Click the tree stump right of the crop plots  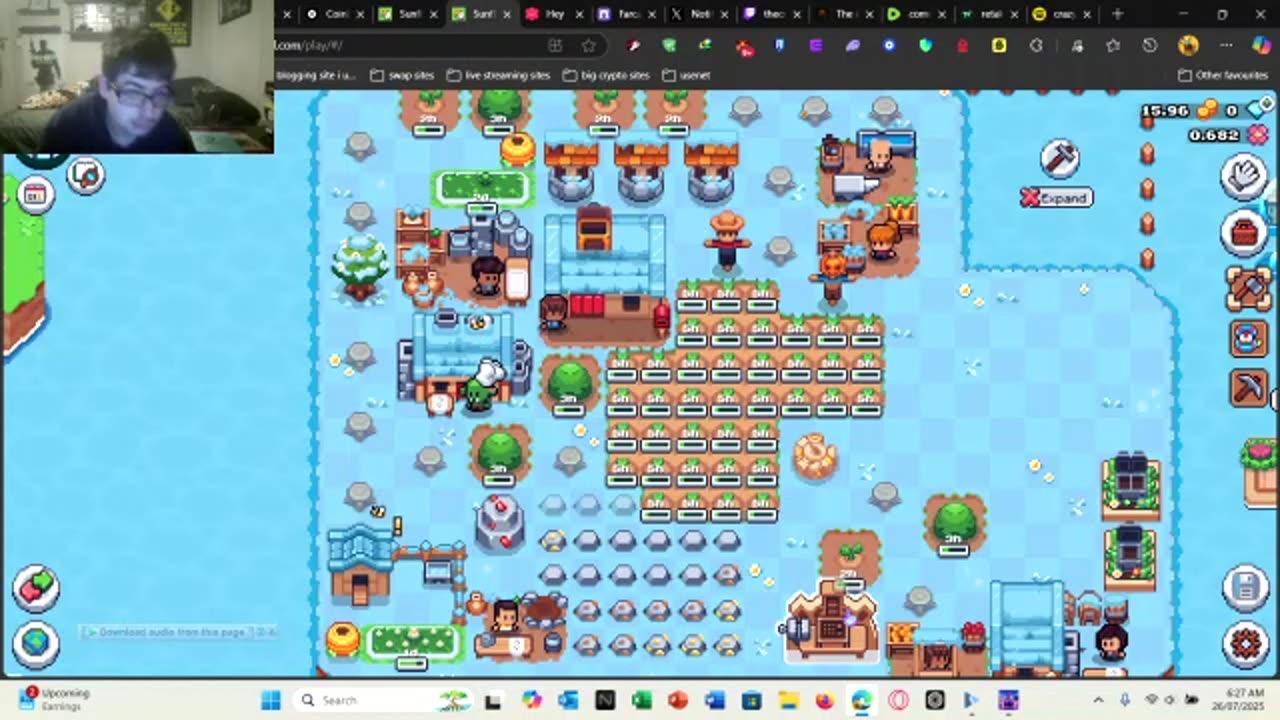(x=816, y=455)
